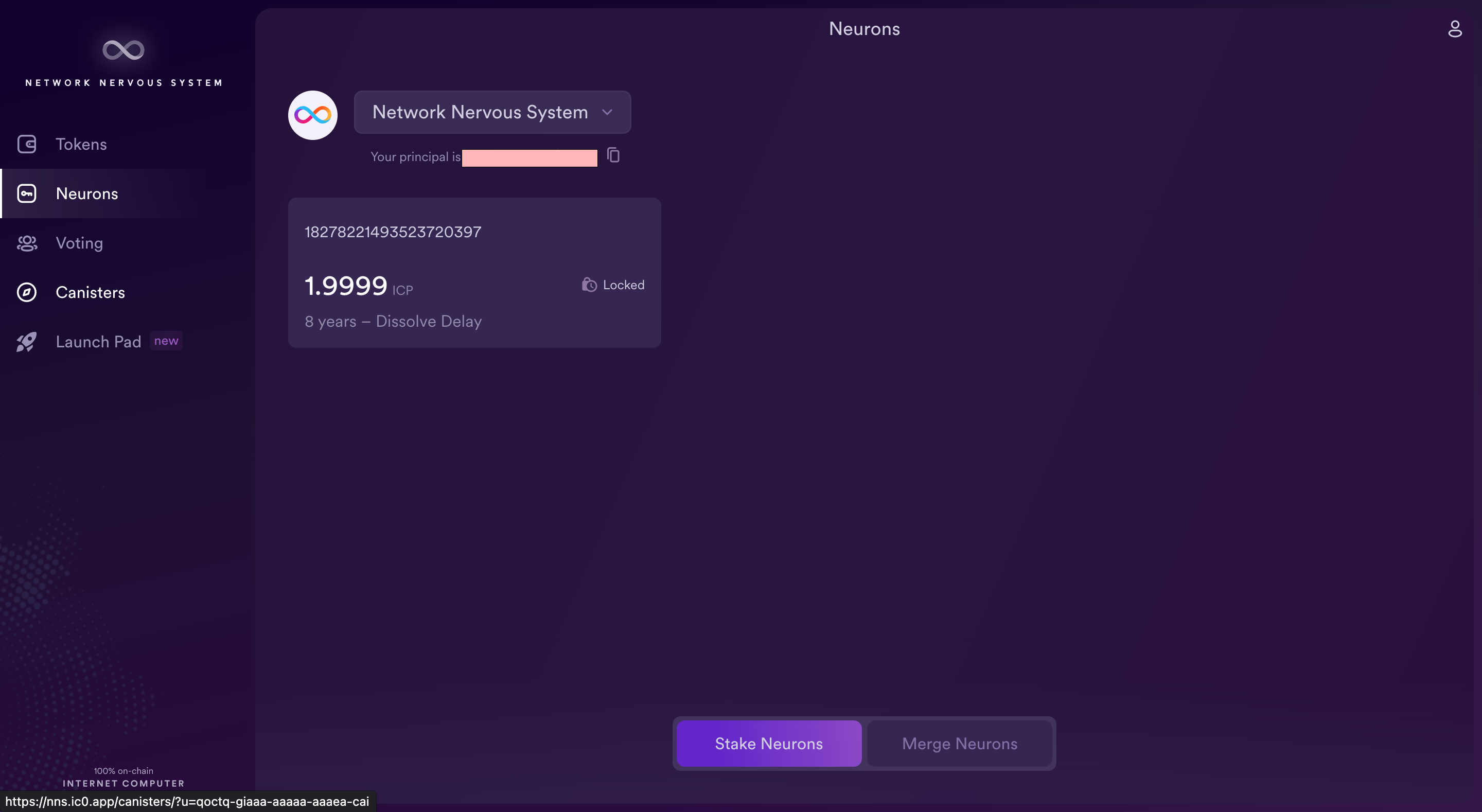
Task: Click the new badge beside Launch Pad
Action: point(166,341)
